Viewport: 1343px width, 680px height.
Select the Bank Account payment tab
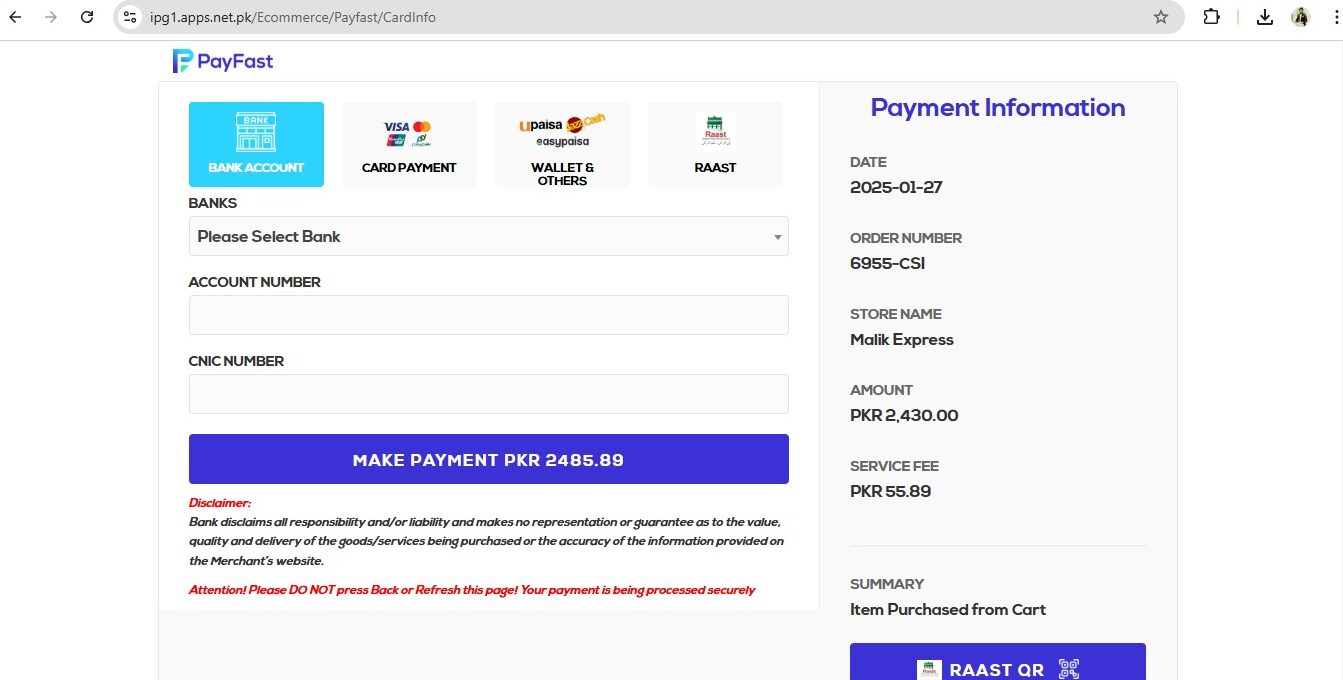[256, 144]
